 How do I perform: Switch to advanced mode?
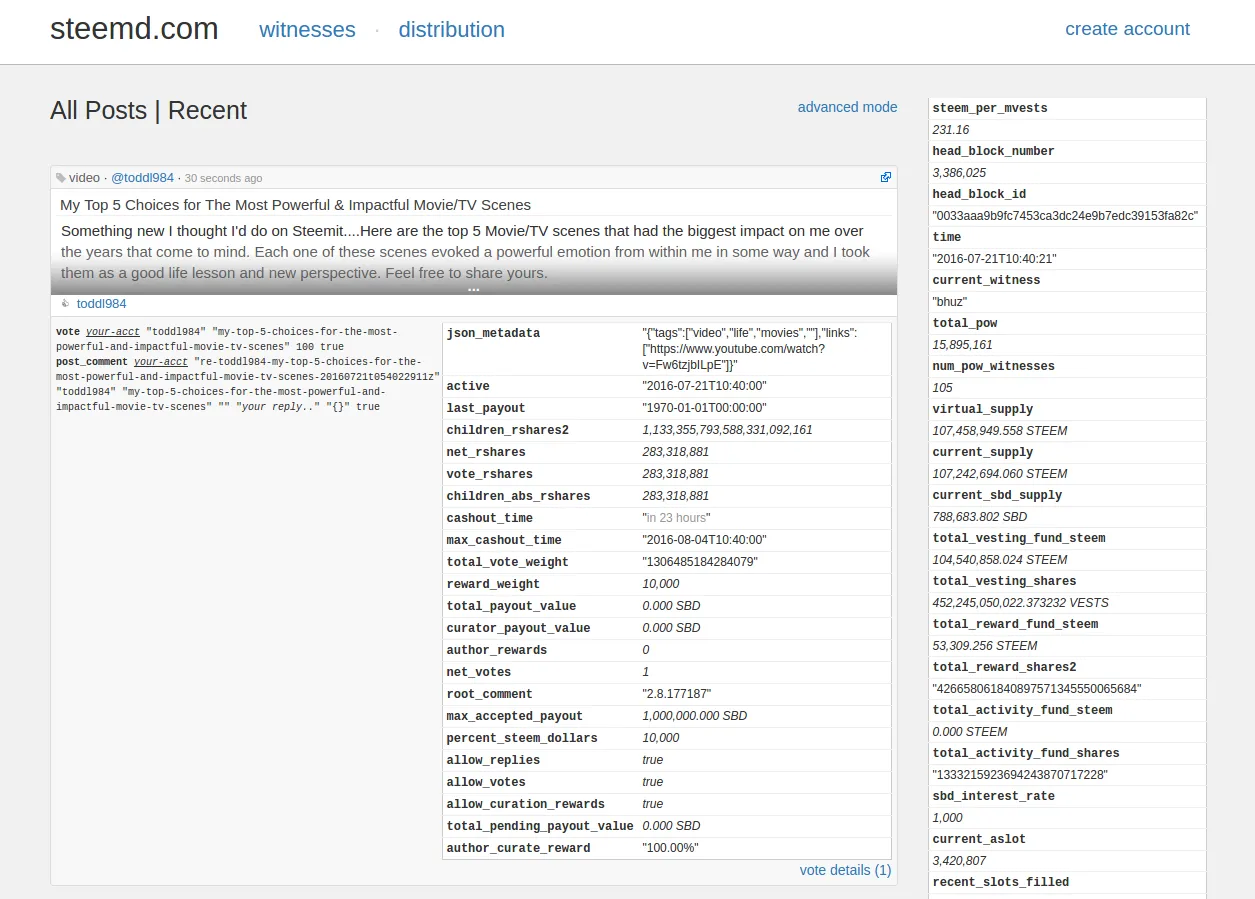click(847, 107)
